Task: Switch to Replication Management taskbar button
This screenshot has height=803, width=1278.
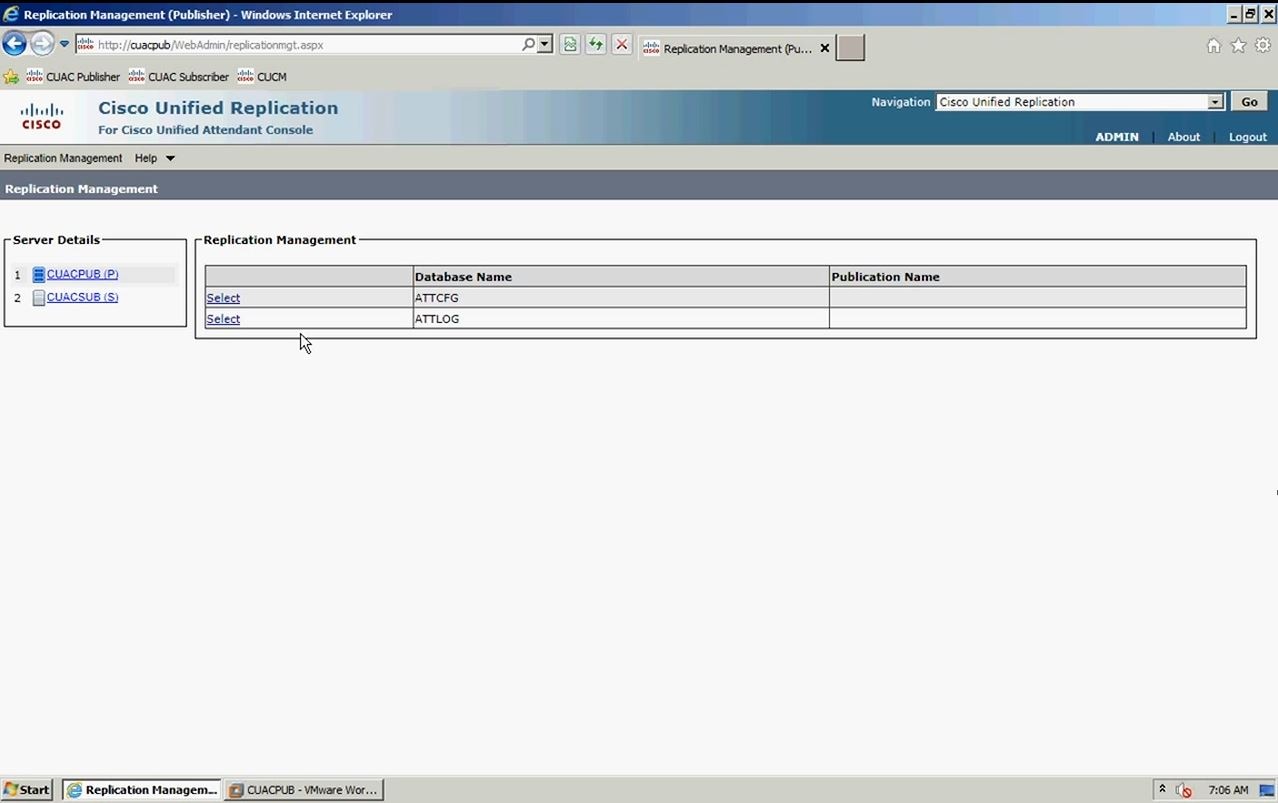Action: click(x=141, y=790)
